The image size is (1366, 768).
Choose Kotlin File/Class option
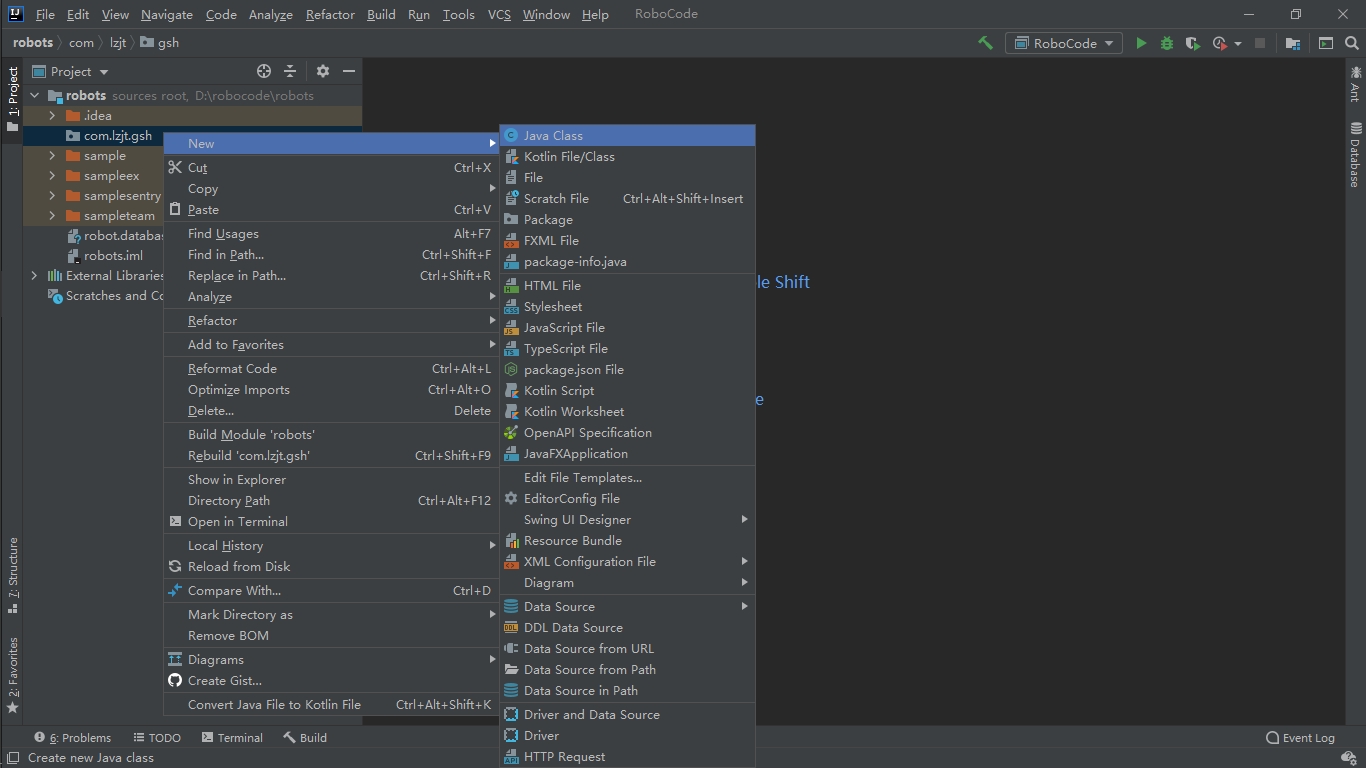coord(627,156)
